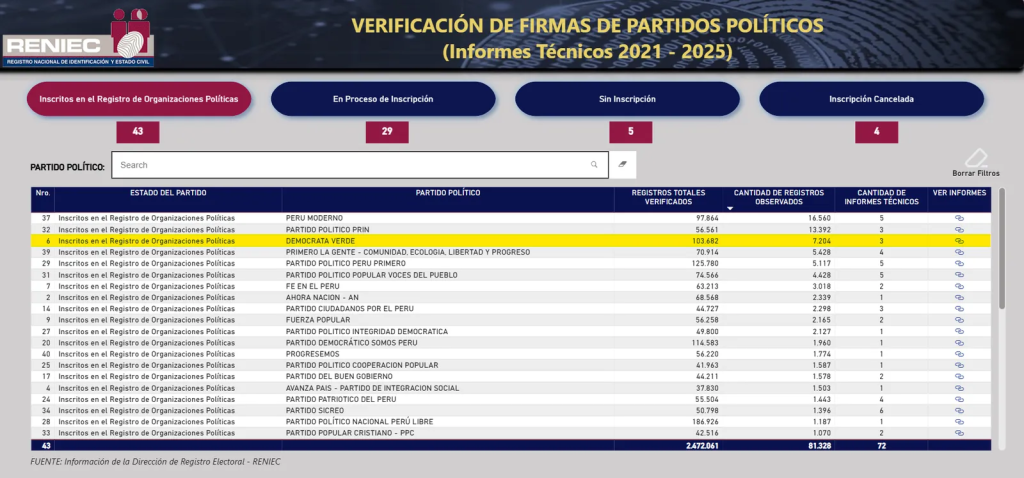Open report link for PARTIDO POLITICO PERU PRIMERO

[959, 264]
